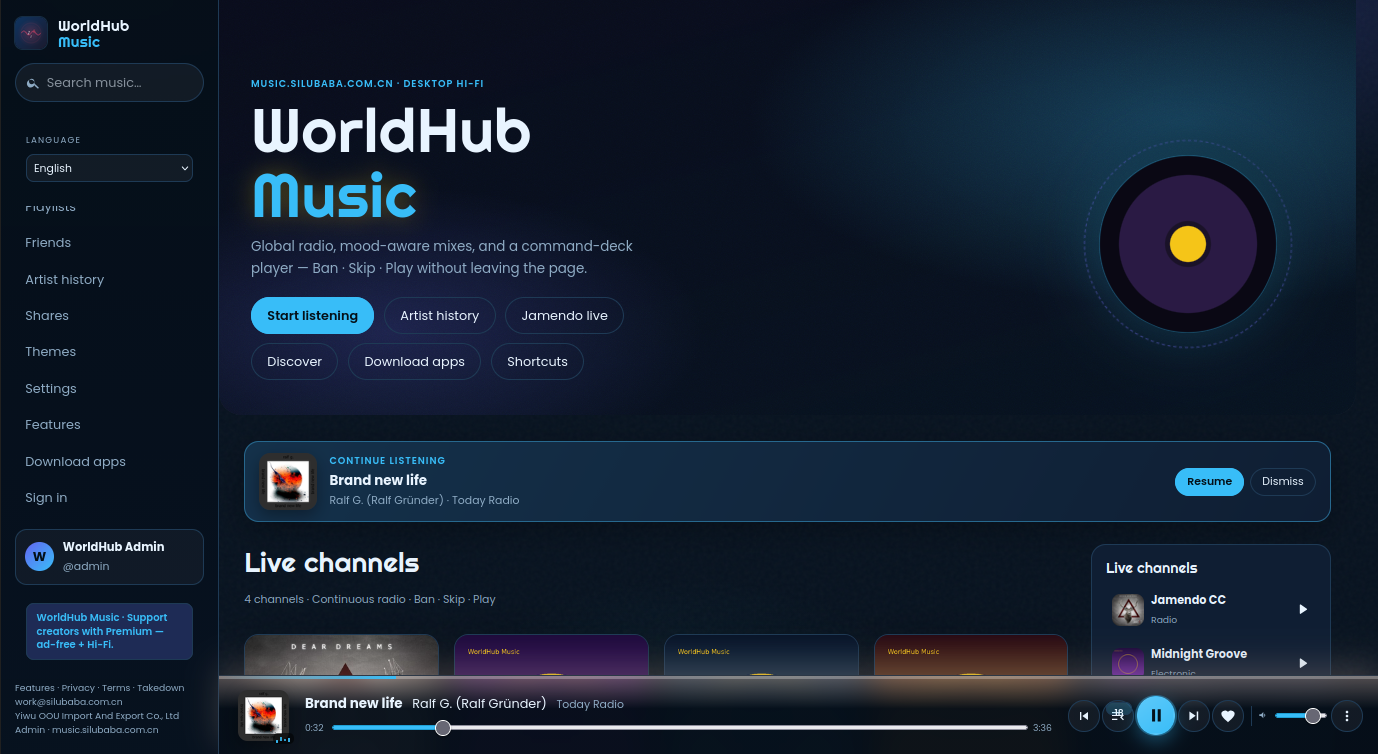Click the Artist history hero pill button
This screenshot has width=1378, height=754.
point(440,315)
